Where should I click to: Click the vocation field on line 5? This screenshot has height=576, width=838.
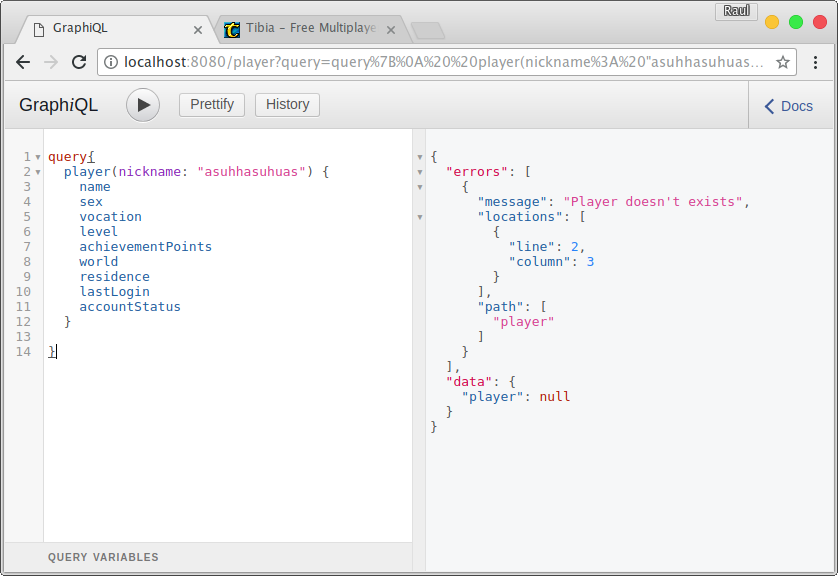[x=111, y=216]
